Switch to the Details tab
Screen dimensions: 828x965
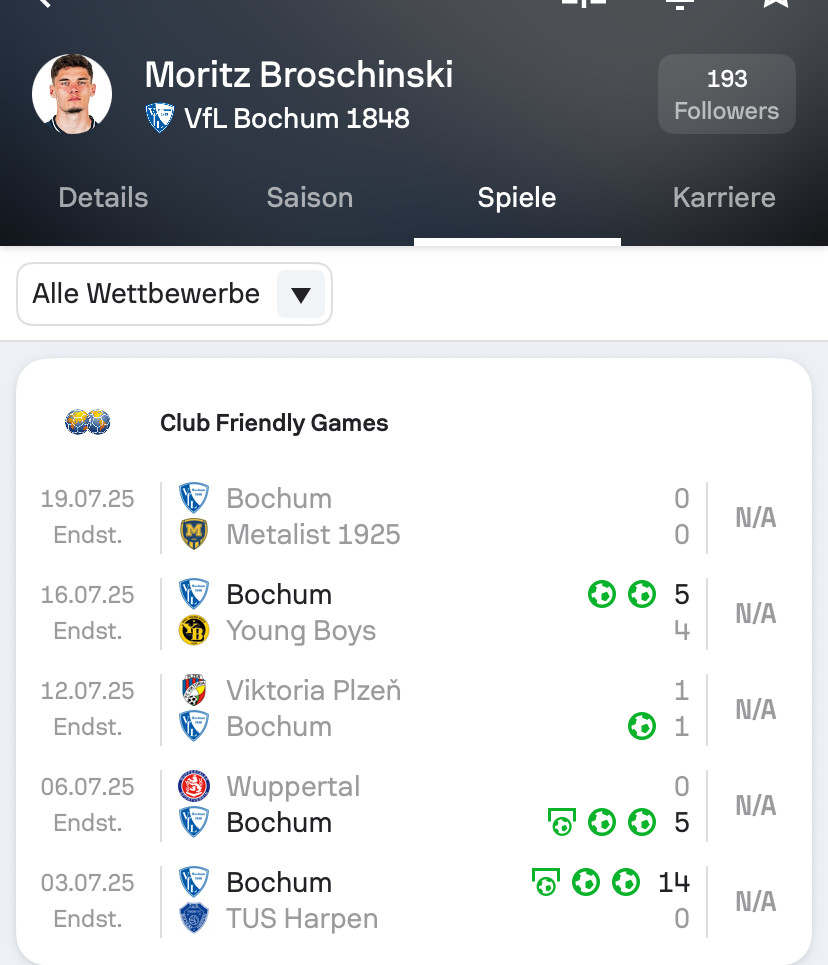click(x=103, y=198)
